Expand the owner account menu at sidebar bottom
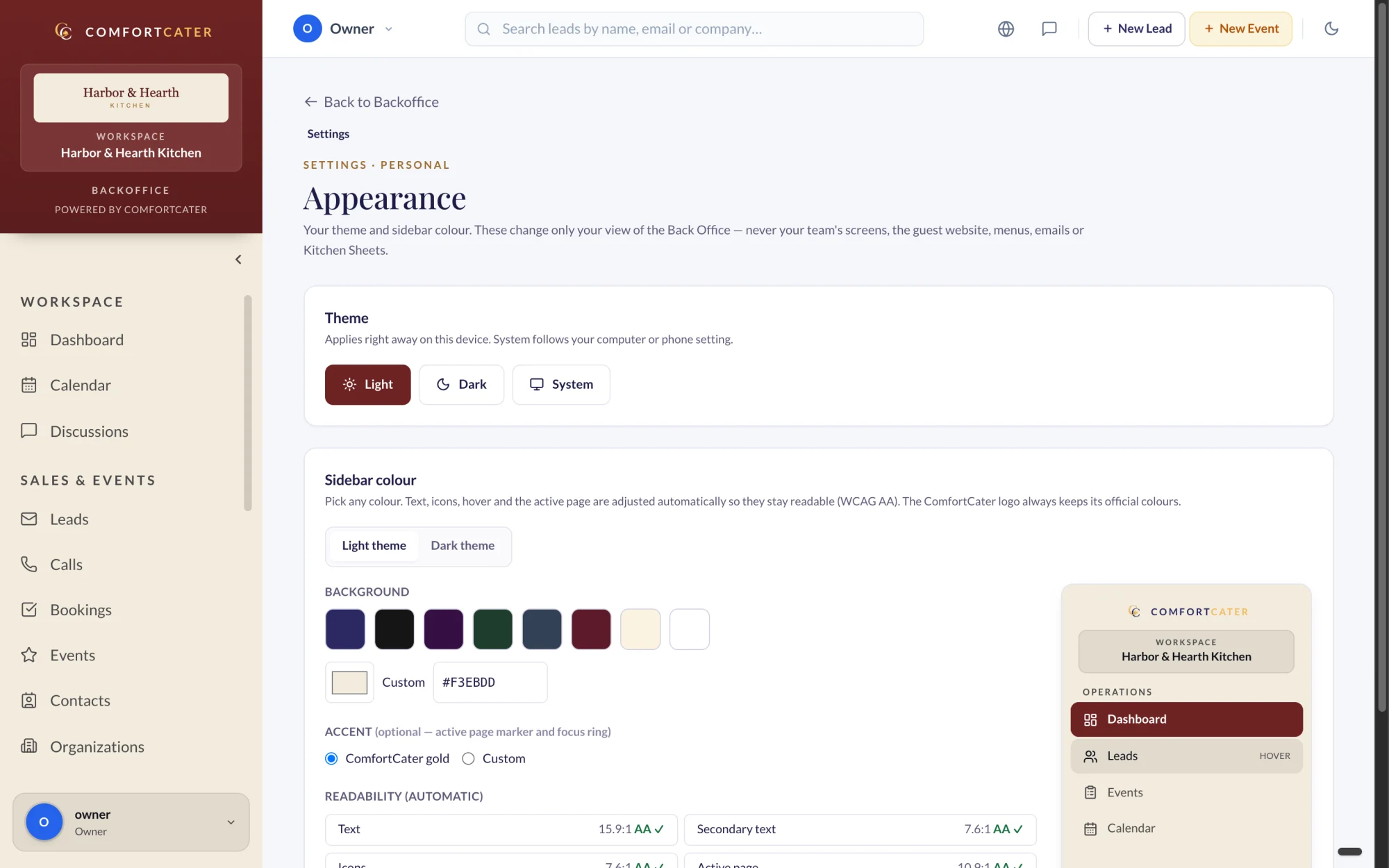1389x868 pixels. click(x=131, y=822)
